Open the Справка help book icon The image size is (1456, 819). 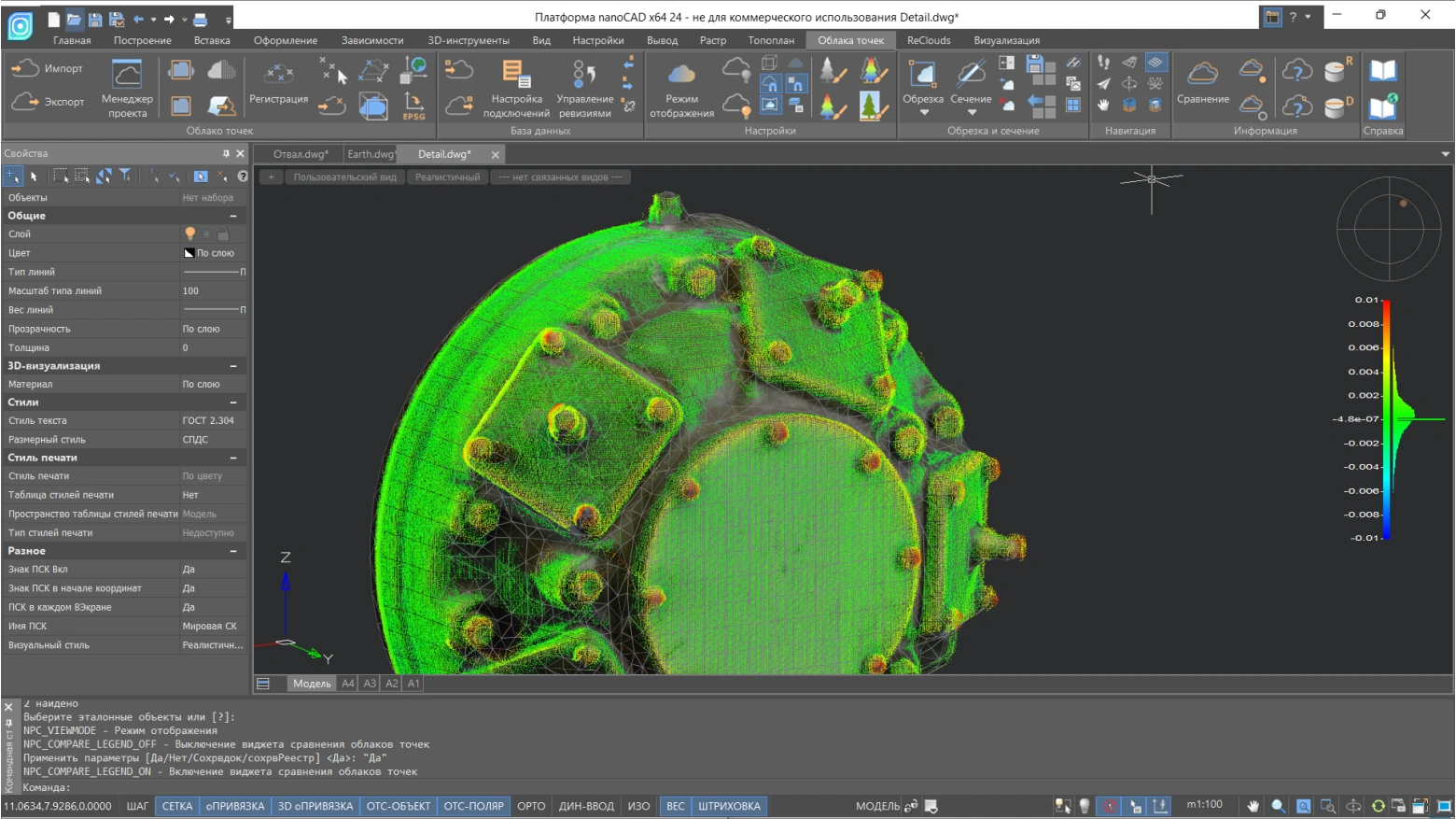pos(1382,71)
